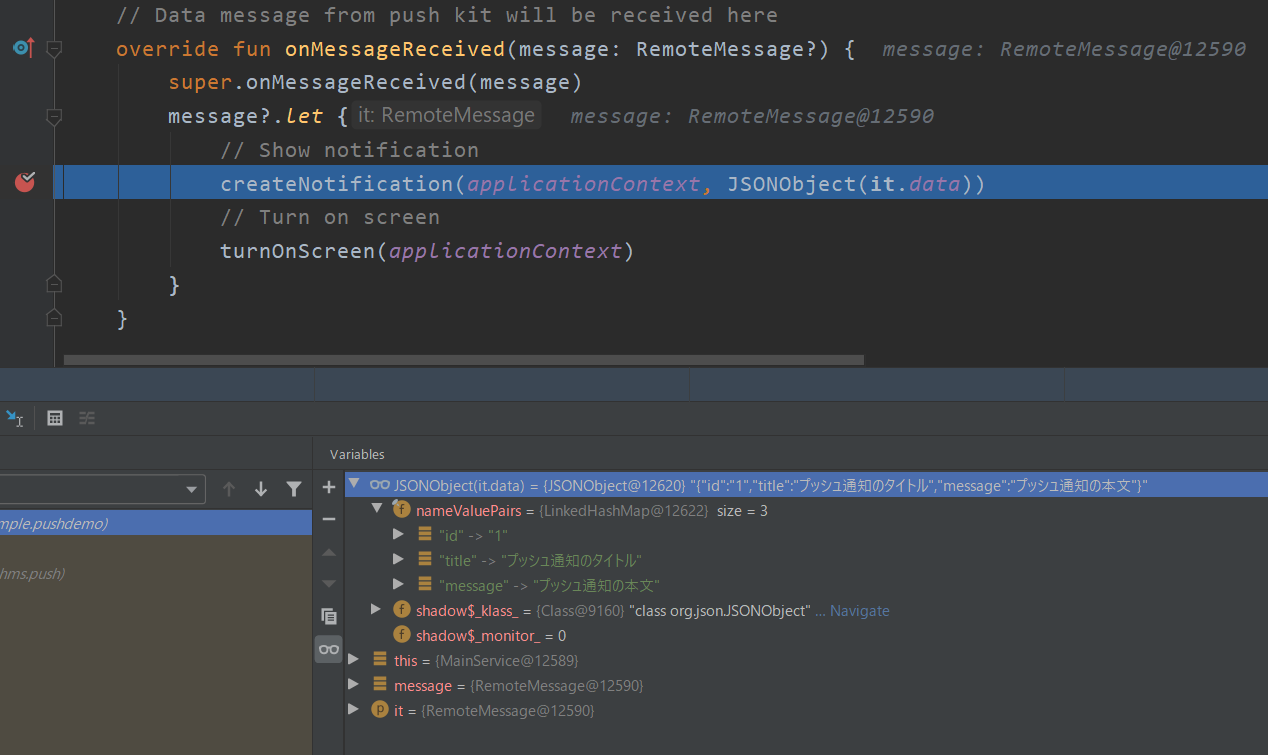This screenshot has height=755, width=1268.
Task: Click the parameter icon next to it
Action: 380,710
